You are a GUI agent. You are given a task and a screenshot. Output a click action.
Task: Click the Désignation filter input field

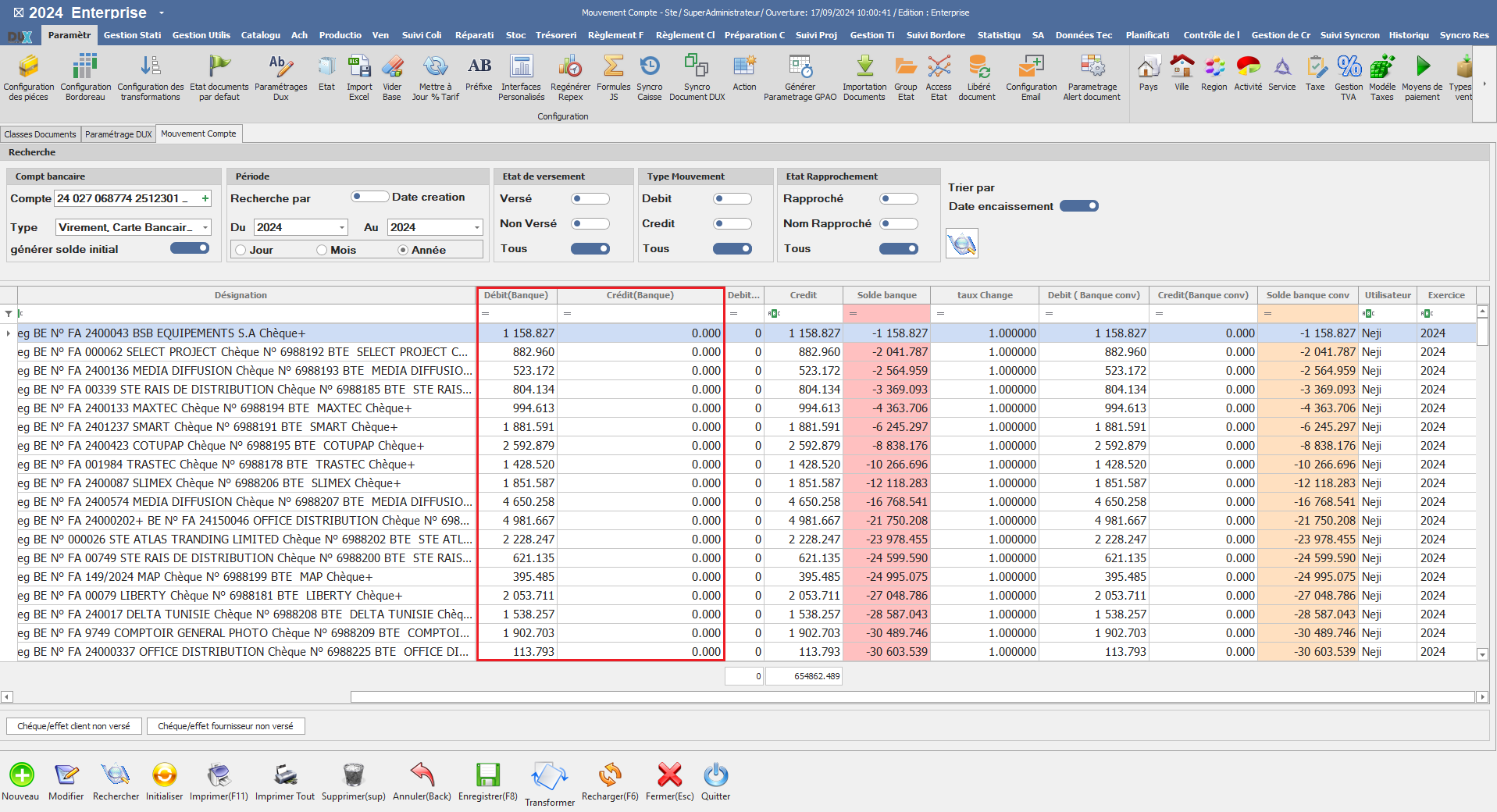[x=247, y=314]
